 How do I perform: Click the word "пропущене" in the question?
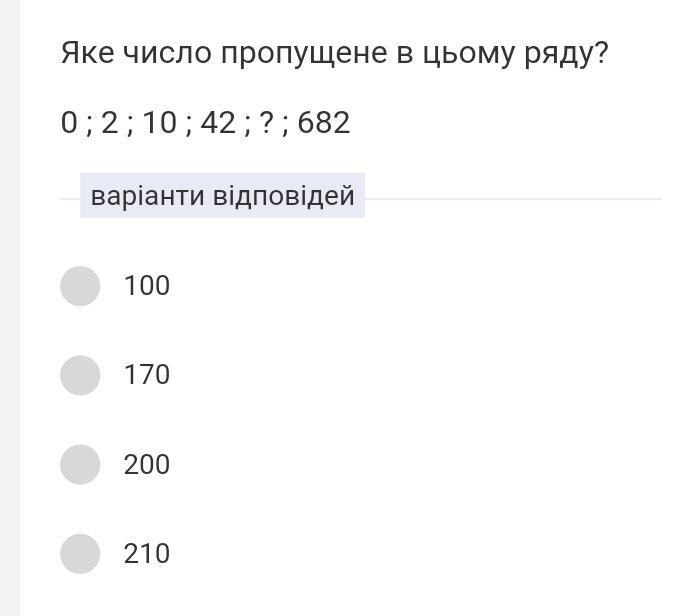(304, 54)
